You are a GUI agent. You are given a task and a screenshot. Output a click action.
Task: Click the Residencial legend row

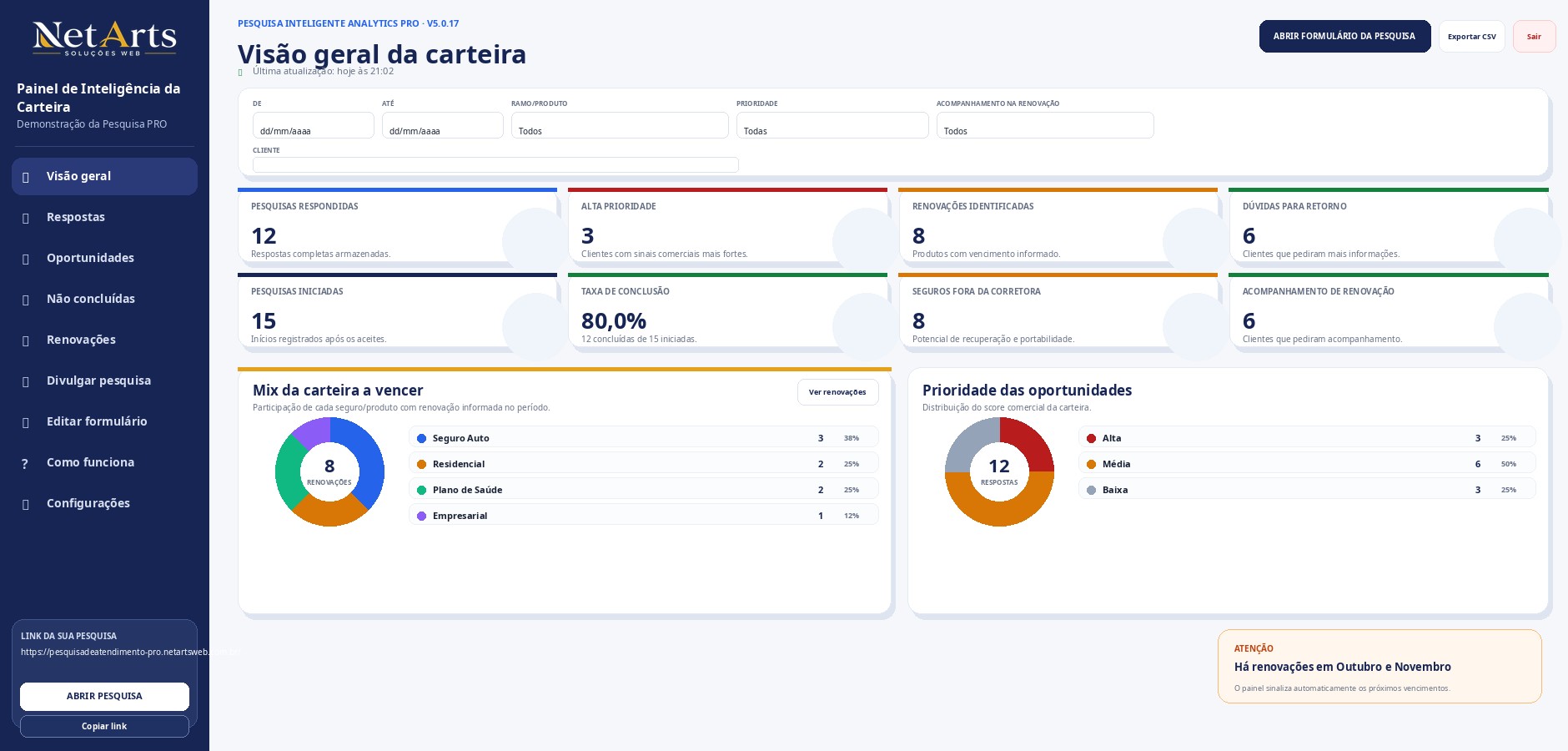[643, 463]
